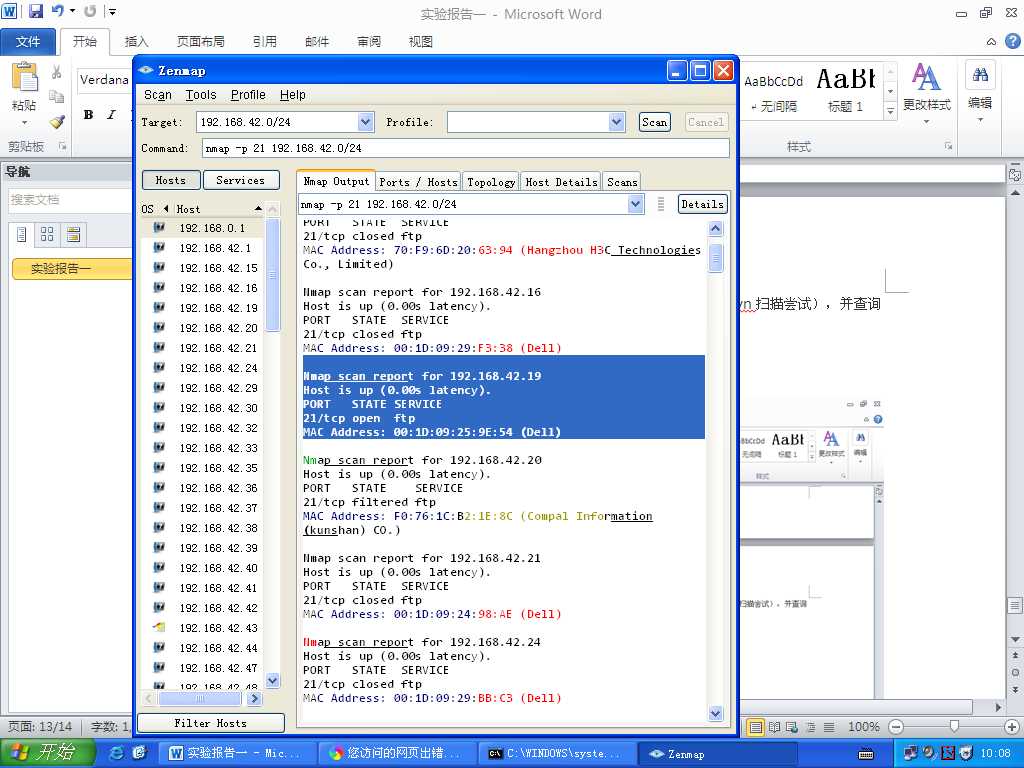The height and width of the screenshot is (768, 1024).
Task: Click the zoom out minus icon in Word
Action: pos(896,727)
